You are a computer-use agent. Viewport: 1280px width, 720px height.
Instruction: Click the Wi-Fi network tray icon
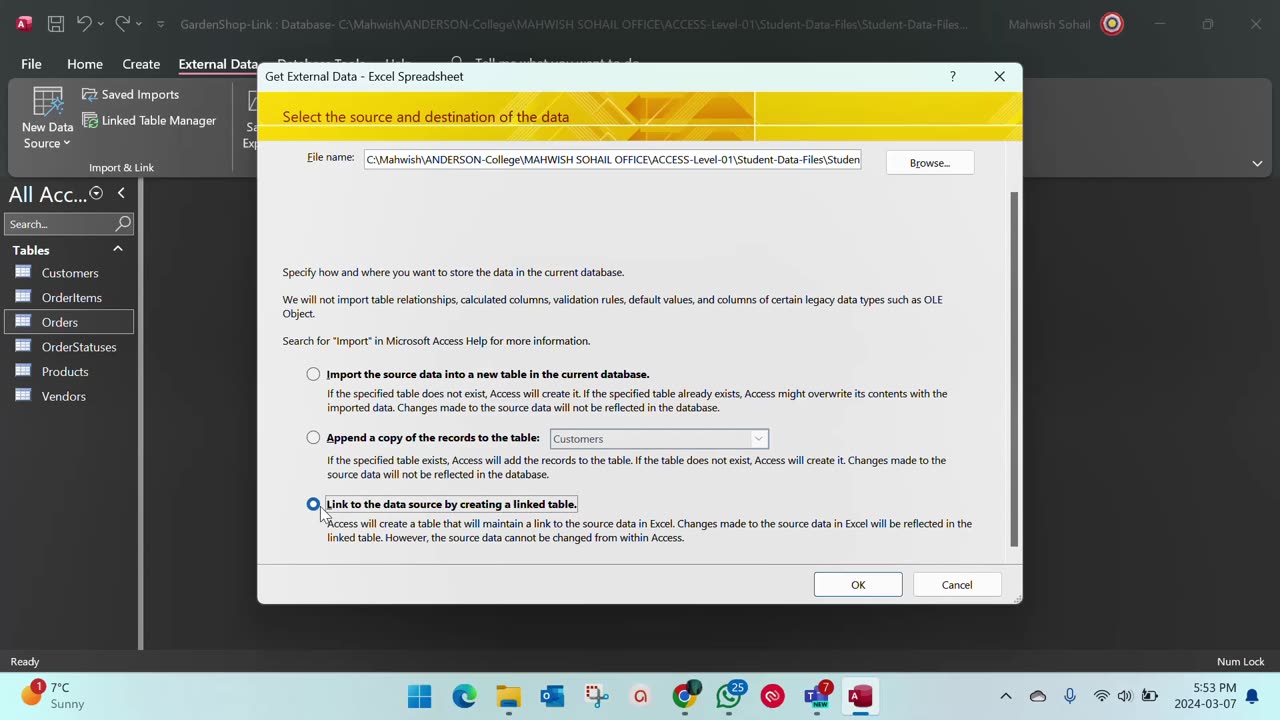(x=1102, y=696)
